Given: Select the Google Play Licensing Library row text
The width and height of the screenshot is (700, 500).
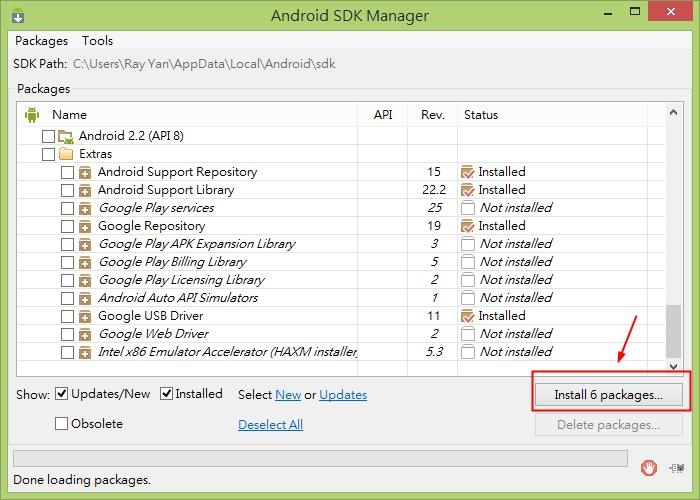Looking at the screenshot, I should coord(182,280).
